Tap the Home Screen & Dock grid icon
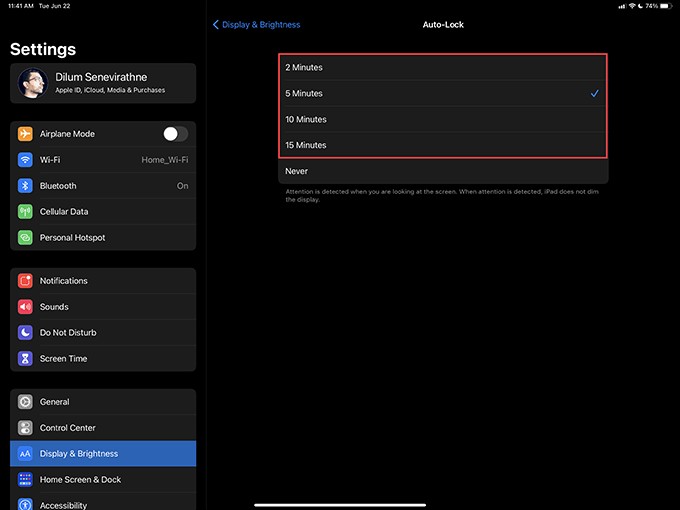The image size is (680, 510). coord(25,480)
